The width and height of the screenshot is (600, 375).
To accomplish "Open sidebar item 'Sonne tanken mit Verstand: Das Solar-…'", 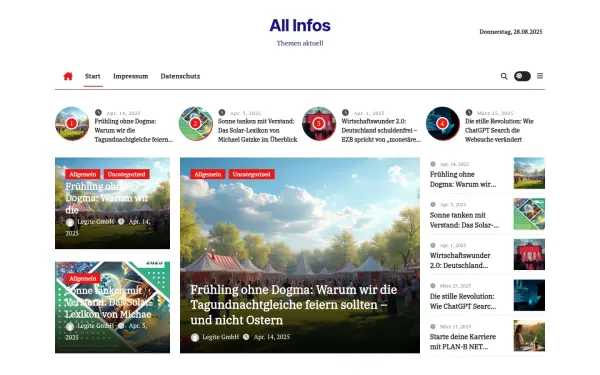I will point(465,220).
